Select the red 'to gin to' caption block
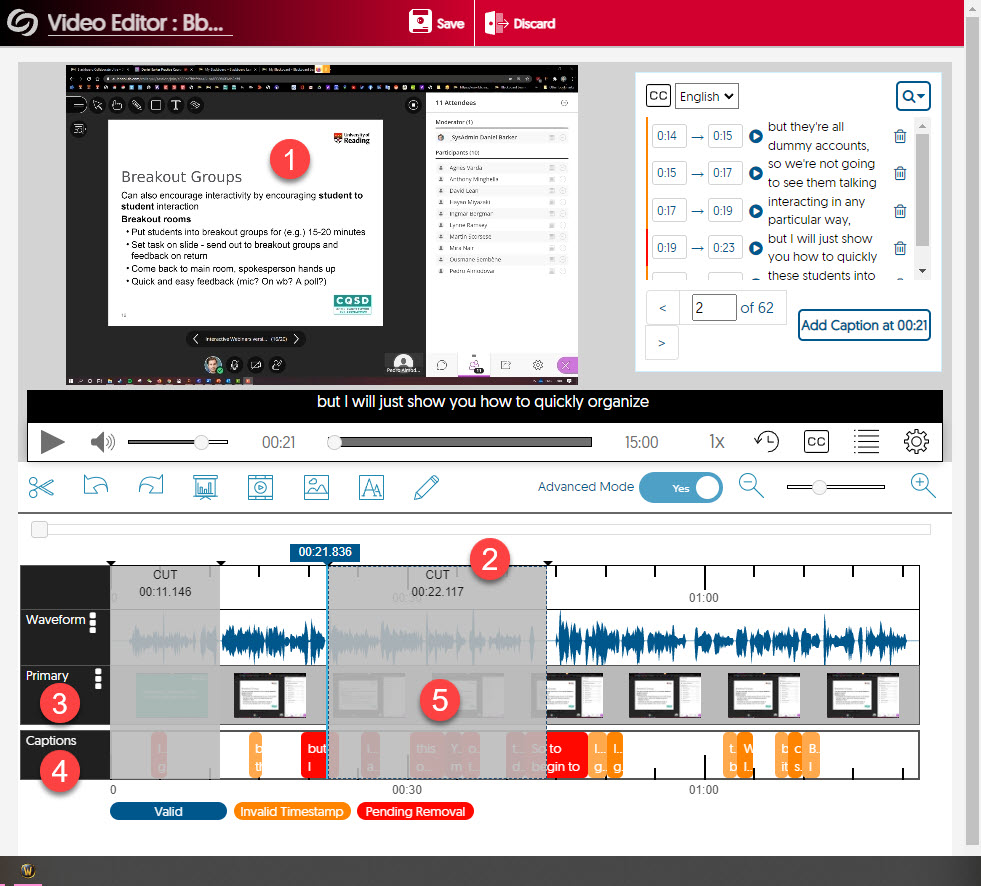Viewport: 981px width, 886px height. click(566, 756)
